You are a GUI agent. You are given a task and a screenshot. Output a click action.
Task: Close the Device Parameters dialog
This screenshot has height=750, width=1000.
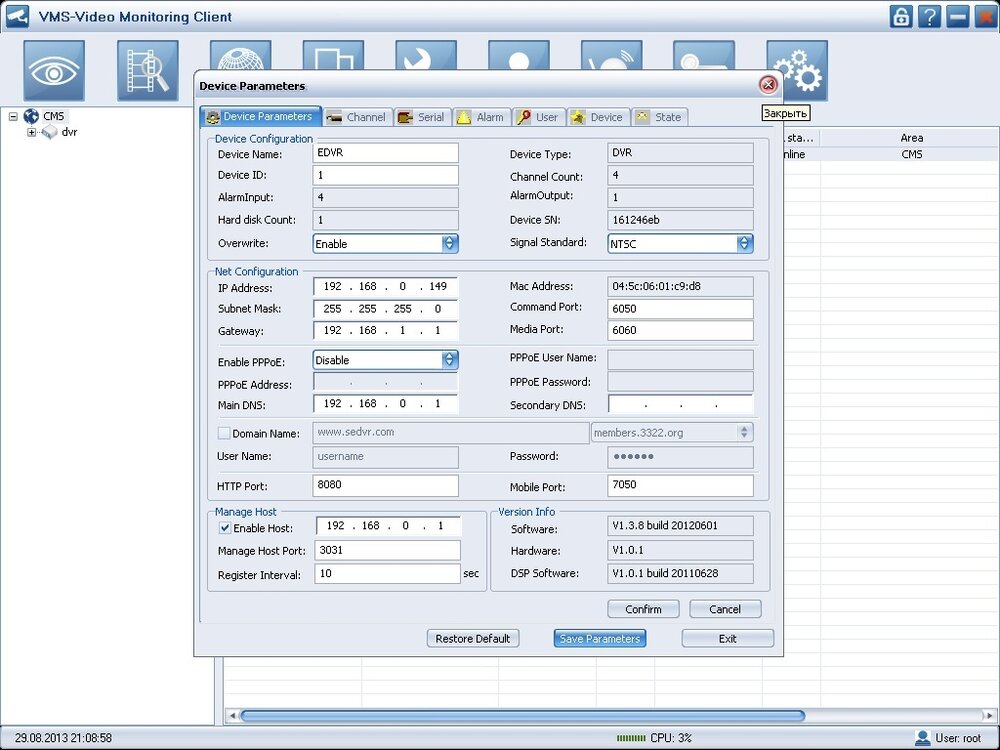[x=768, y=85]
